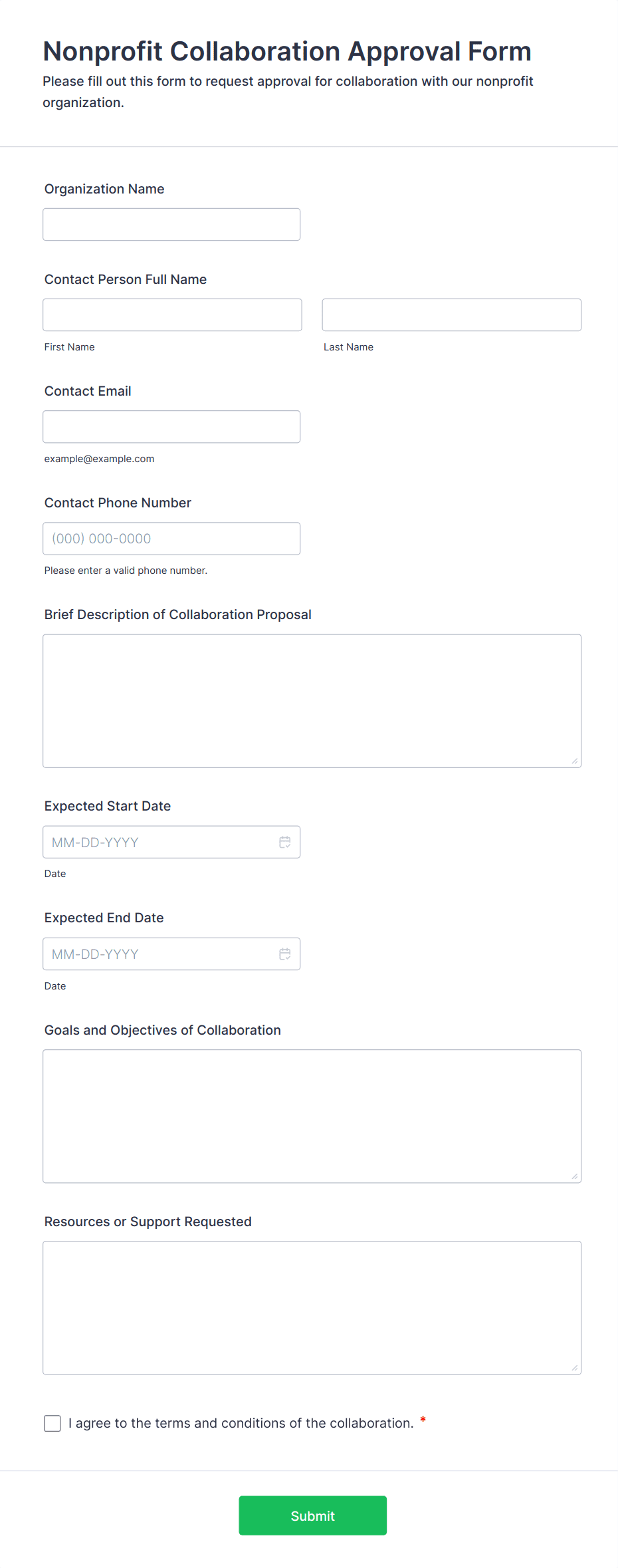The image size is (618, 1568).
Task: Click inside the Resources or Support Requested textarea
Action: [x=312, y=1307]
